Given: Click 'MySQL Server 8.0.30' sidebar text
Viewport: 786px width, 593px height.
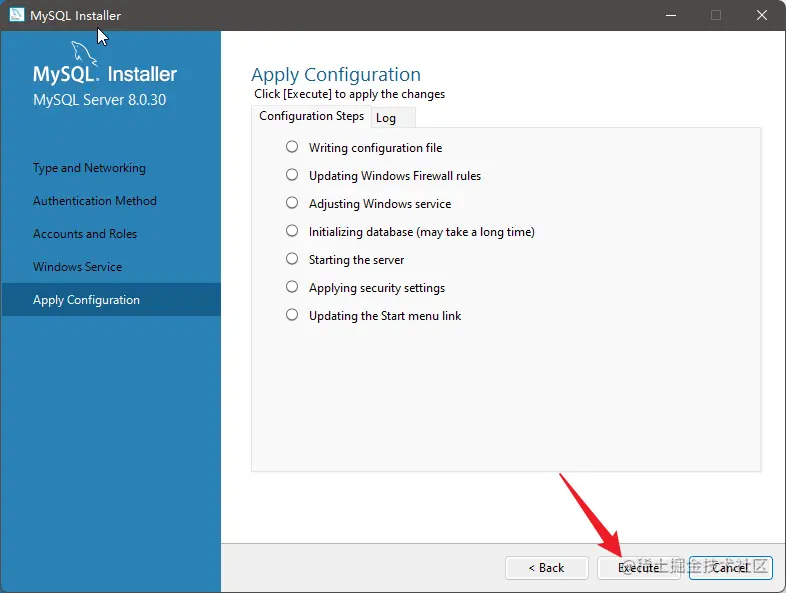Looking at the screenshot, I should [99, 100].
